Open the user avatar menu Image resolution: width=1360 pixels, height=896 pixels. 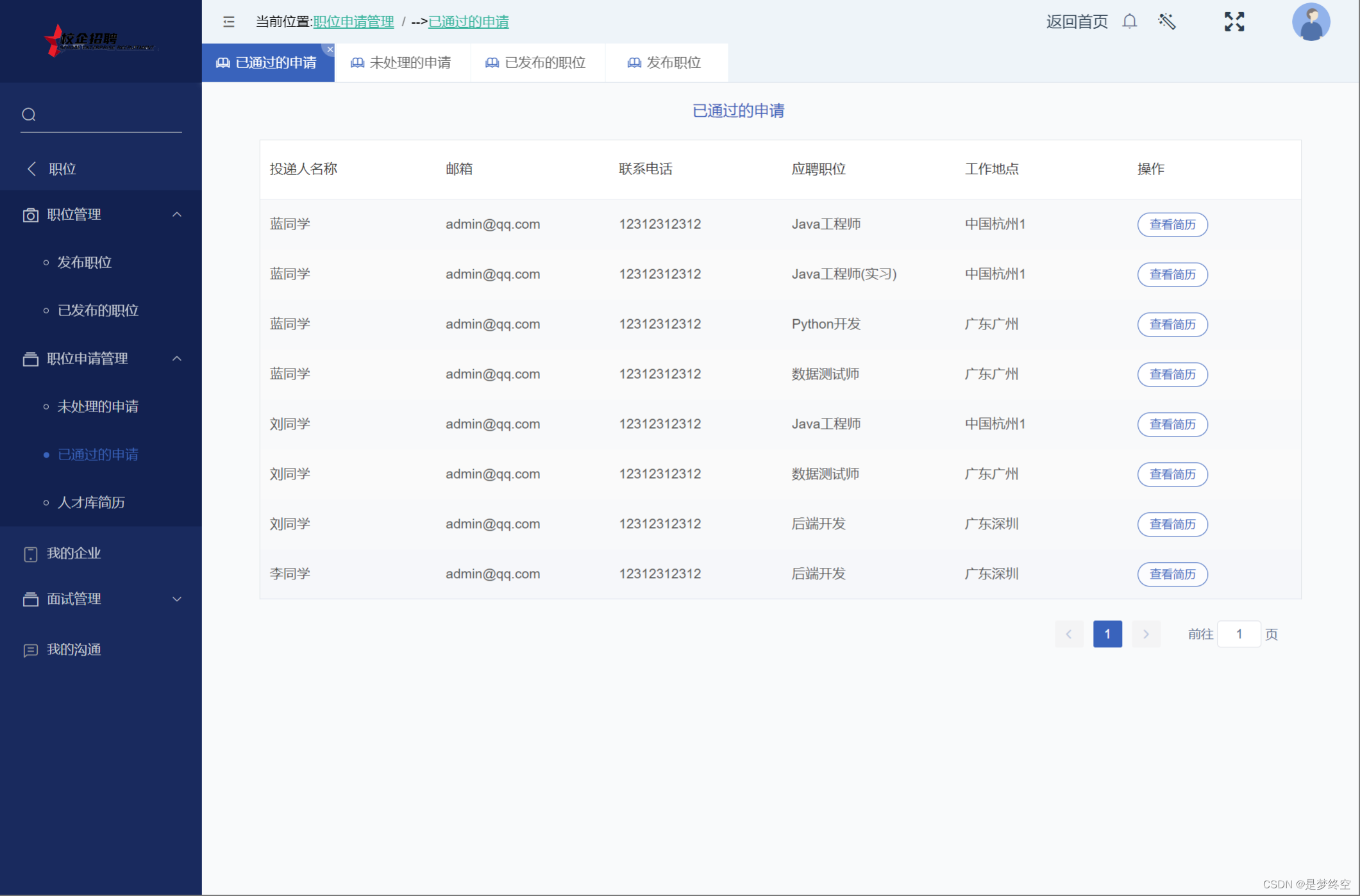click(x=1311, y=22)
